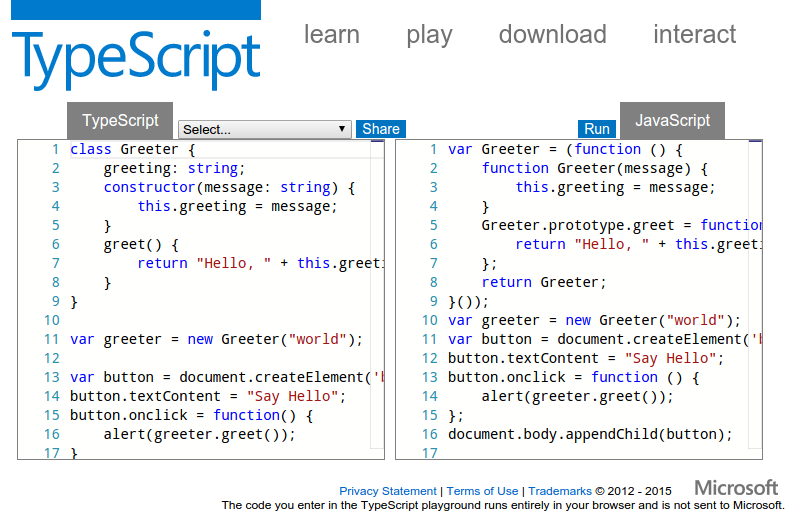Click line number 10 in TypeScript editor

[x=52, y=321]
